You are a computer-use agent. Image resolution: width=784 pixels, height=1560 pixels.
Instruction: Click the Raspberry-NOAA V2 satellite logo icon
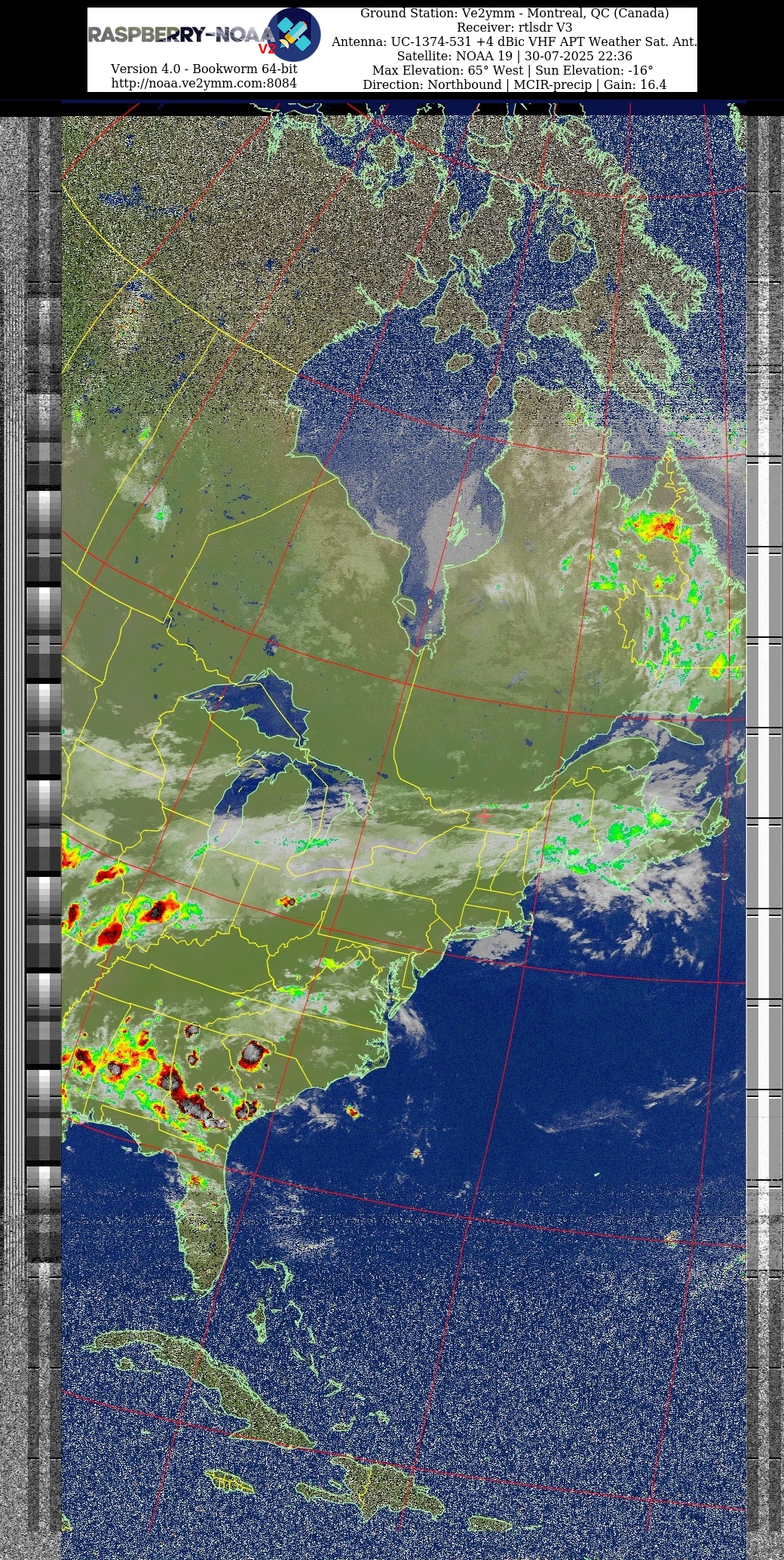click(x=295, y=35)
